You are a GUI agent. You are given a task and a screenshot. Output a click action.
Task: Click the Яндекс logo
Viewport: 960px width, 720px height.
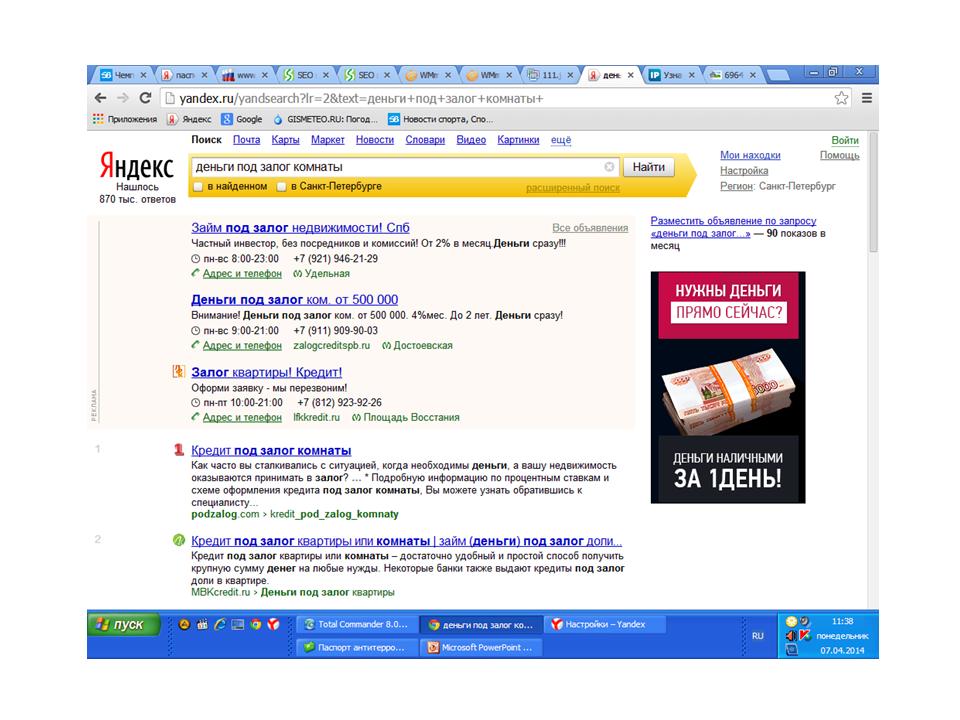point(137,166)
